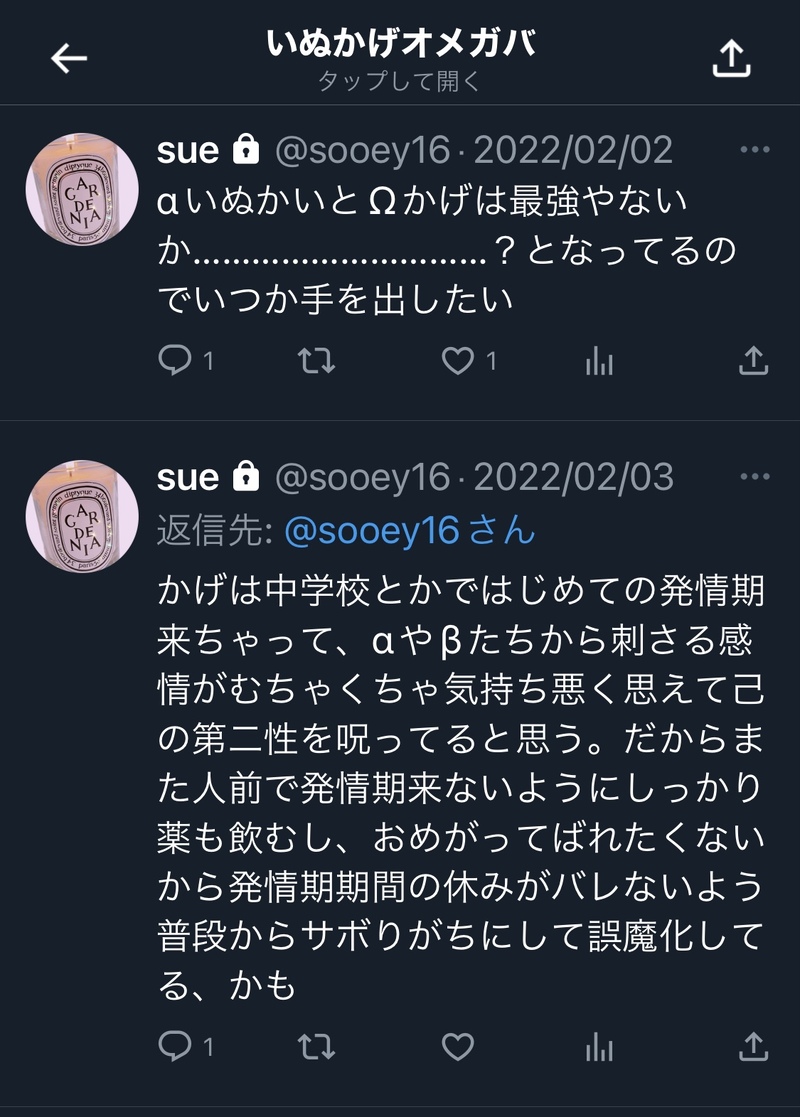Screen dimensions: 800x1117
Task: View analytics of the 2022/02/03 tweet
Action: 599,1048
